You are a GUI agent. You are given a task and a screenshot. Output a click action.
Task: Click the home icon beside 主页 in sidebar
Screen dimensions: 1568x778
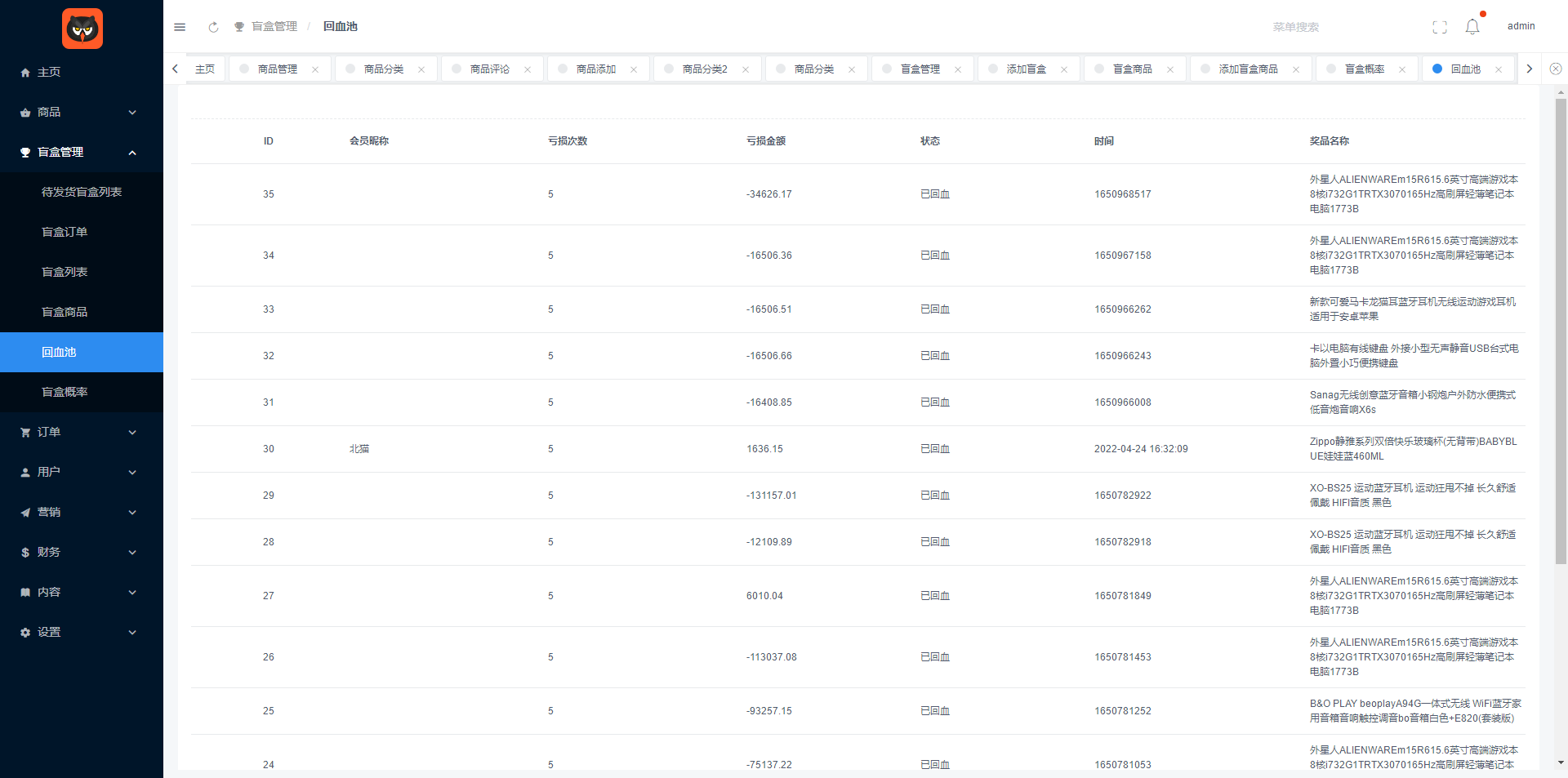(25, 73)
